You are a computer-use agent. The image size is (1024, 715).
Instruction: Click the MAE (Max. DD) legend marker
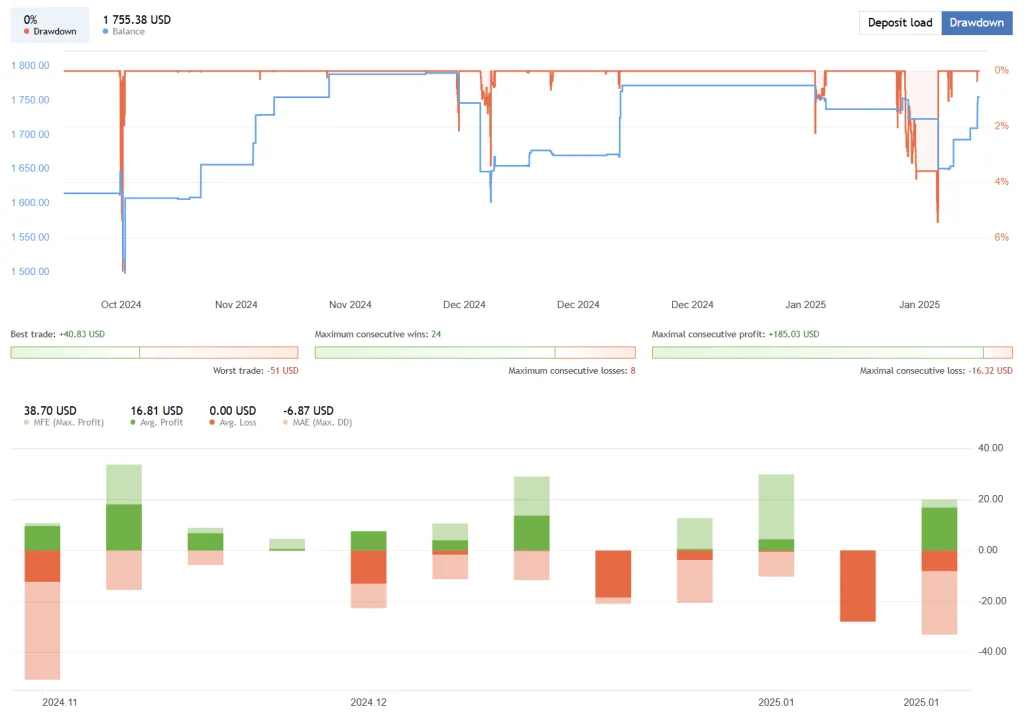285,422
